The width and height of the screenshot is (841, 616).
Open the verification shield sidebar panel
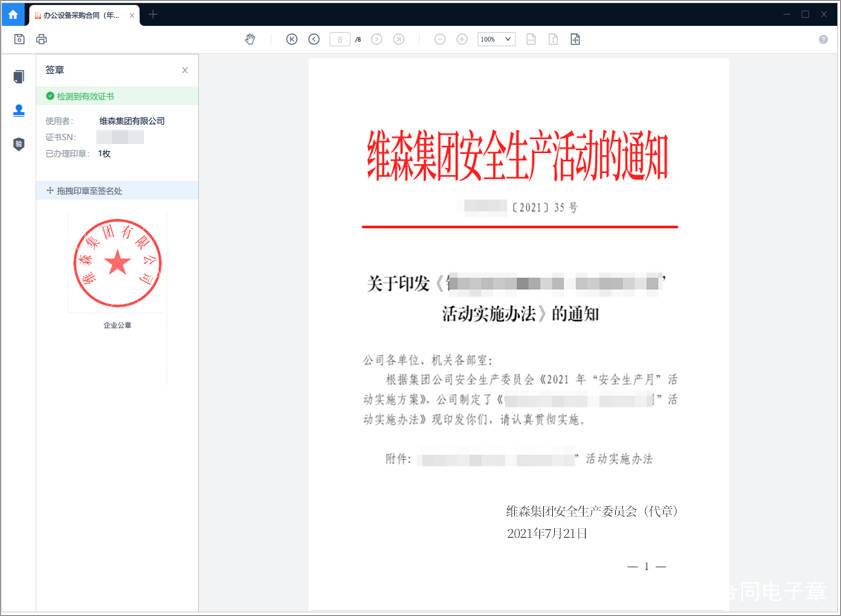(19, 144)
